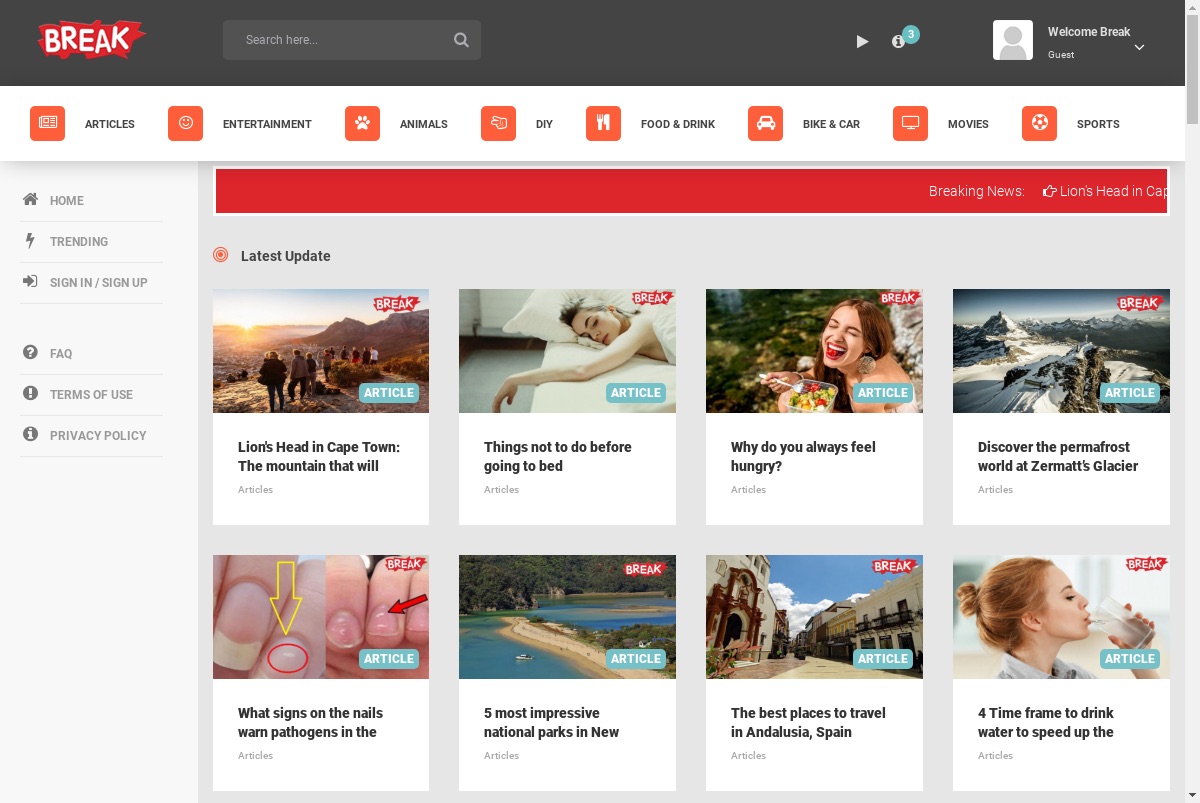Open TERMS OF USE sidebar link
Screen dimensions: 1200x803
point(91,395)
